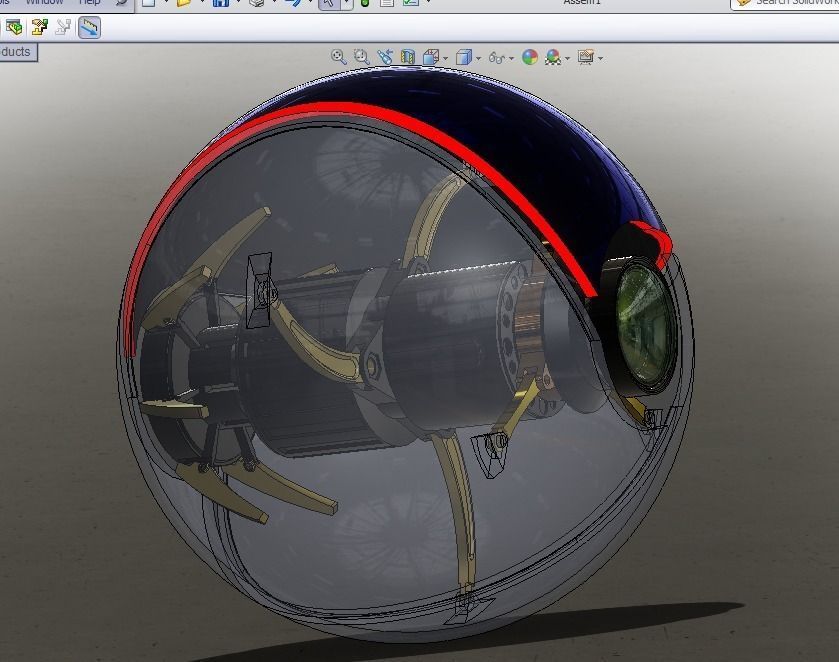Click the Search SolidWorks field
The height and width of the screenshot is (662, 839).
click(784, 3)
